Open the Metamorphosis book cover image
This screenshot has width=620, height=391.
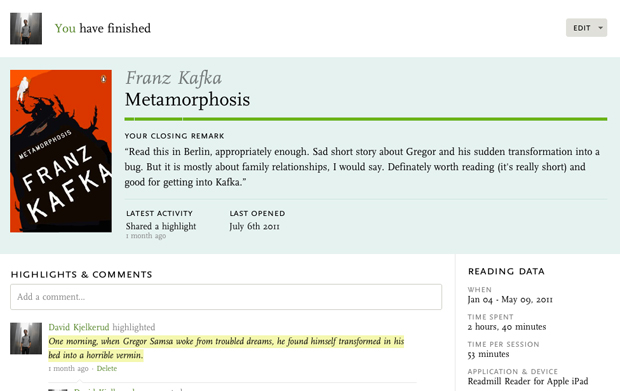[61, 151]
